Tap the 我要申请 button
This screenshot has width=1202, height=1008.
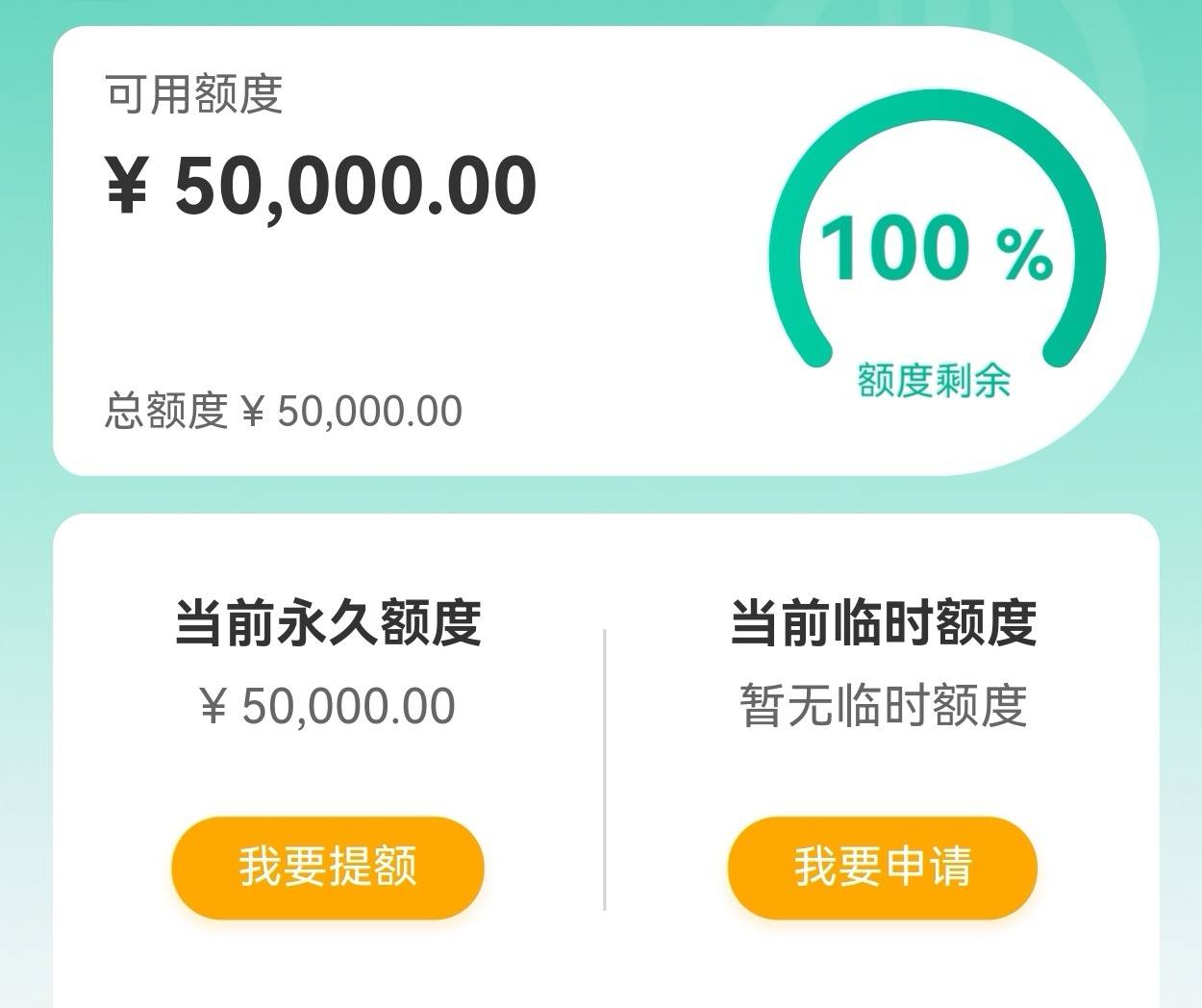point(882,868)
